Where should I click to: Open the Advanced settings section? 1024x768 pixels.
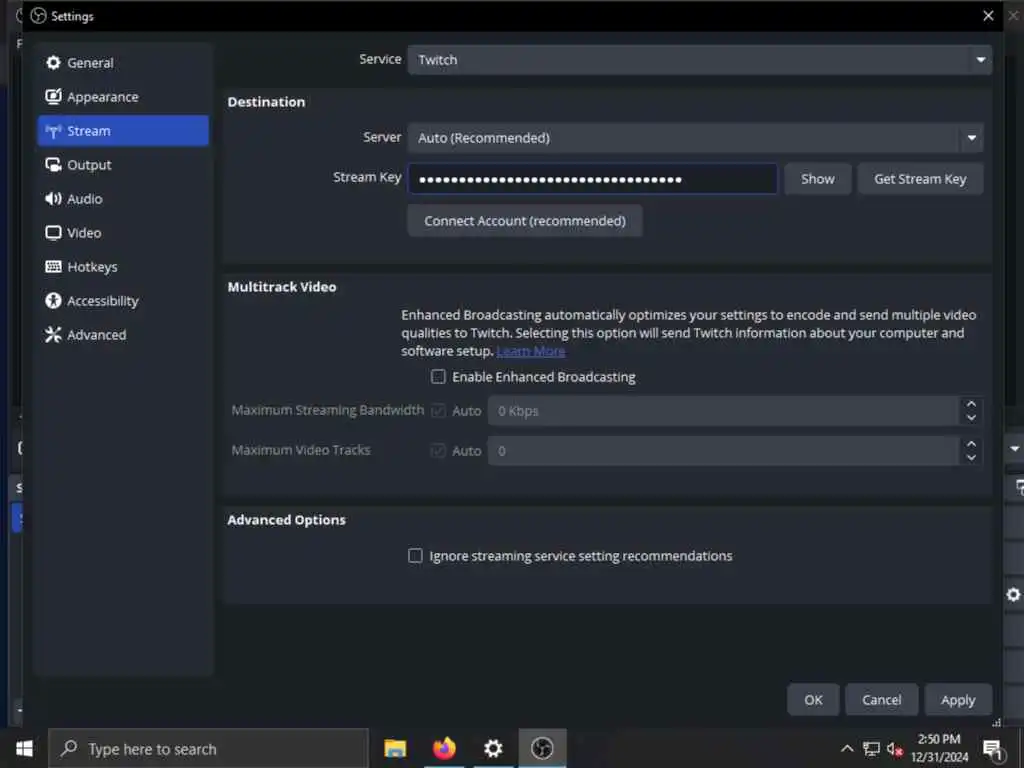click(x=123, y=334)
